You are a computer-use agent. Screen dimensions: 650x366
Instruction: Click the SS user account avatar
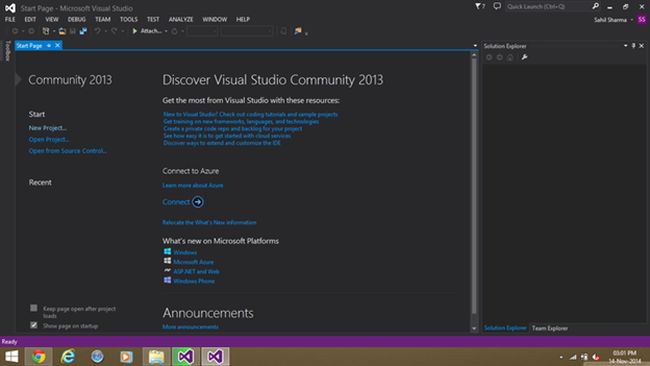pyautogui.click(x=642, y=19)
